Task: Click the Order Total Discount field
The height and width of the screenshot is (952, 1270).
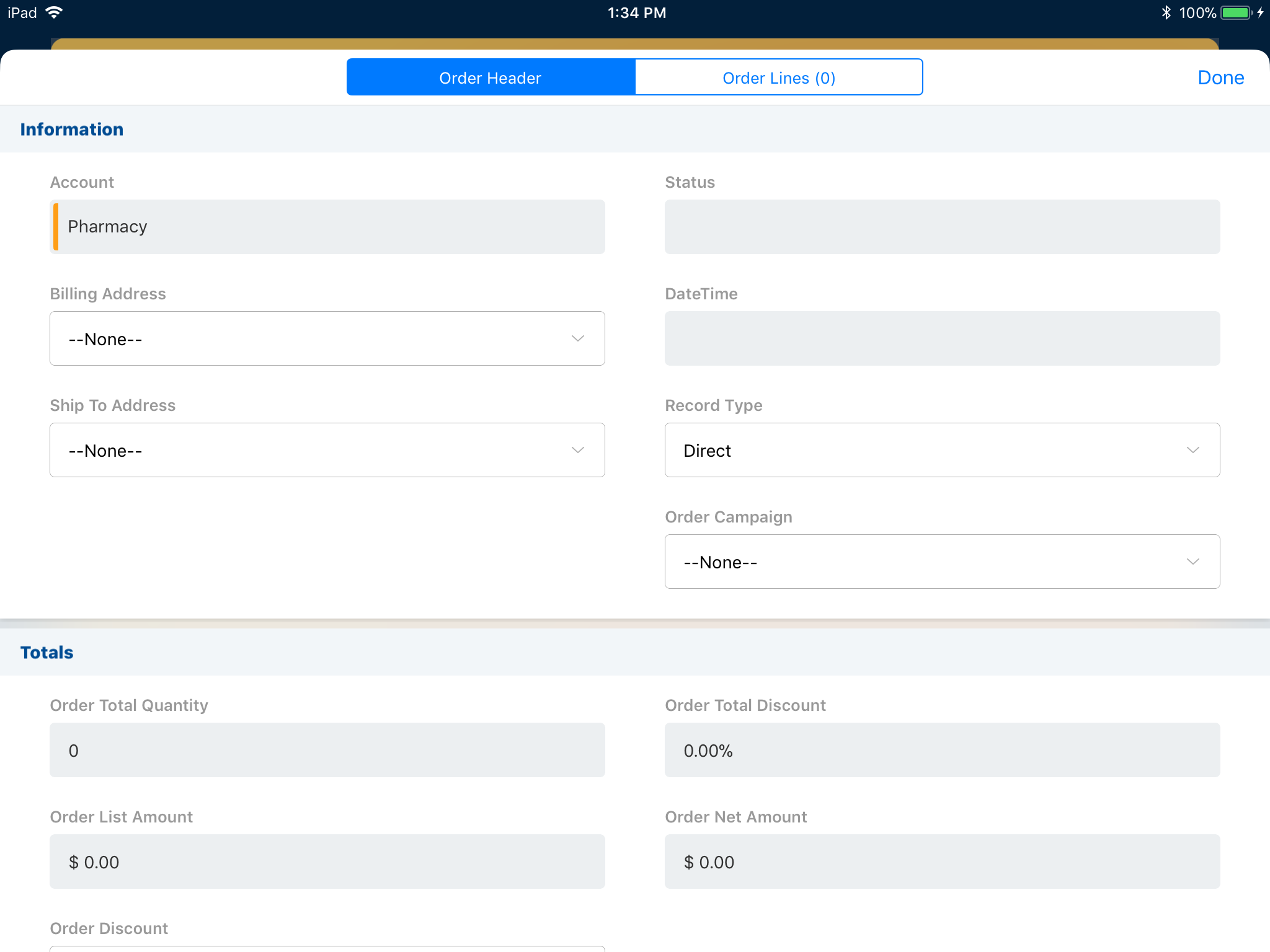Action: point(942,750)
